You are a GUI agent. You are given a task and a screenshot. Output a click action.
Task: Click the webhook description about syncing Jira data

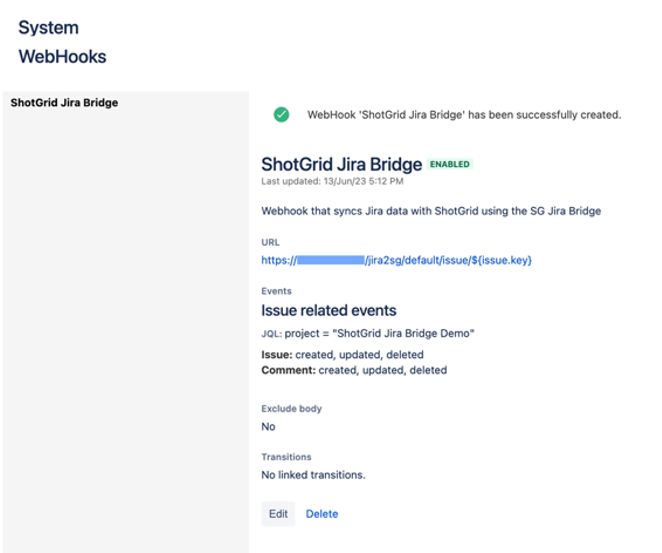click(x=431, y=211)
